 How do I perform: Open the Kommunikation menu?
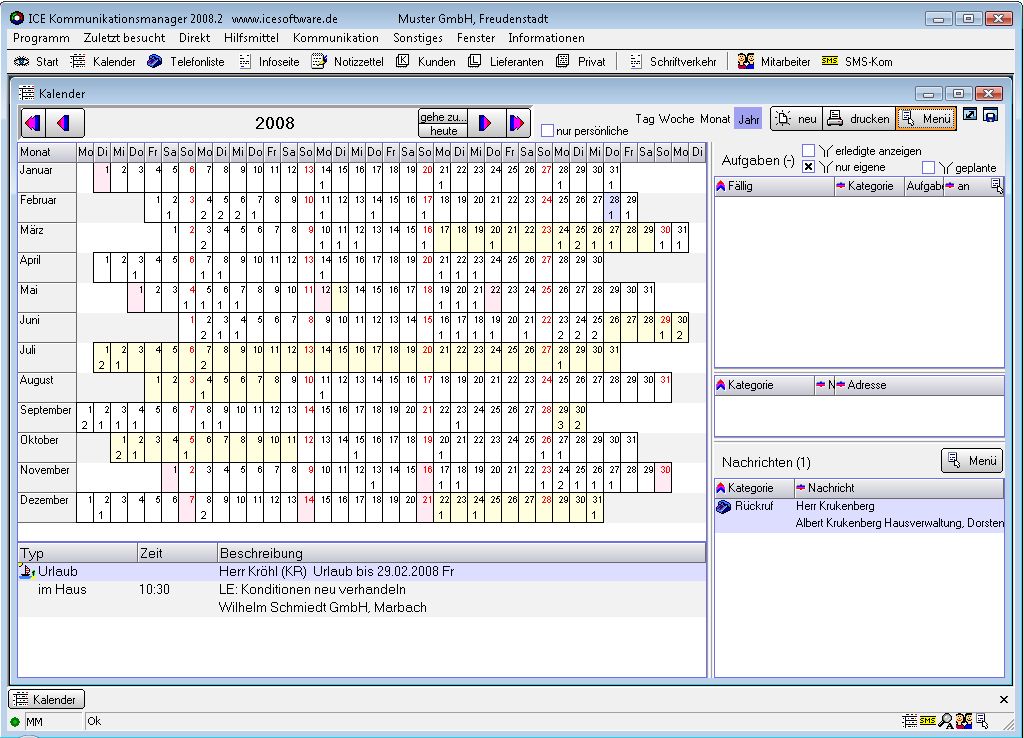[x=336, y=38]
